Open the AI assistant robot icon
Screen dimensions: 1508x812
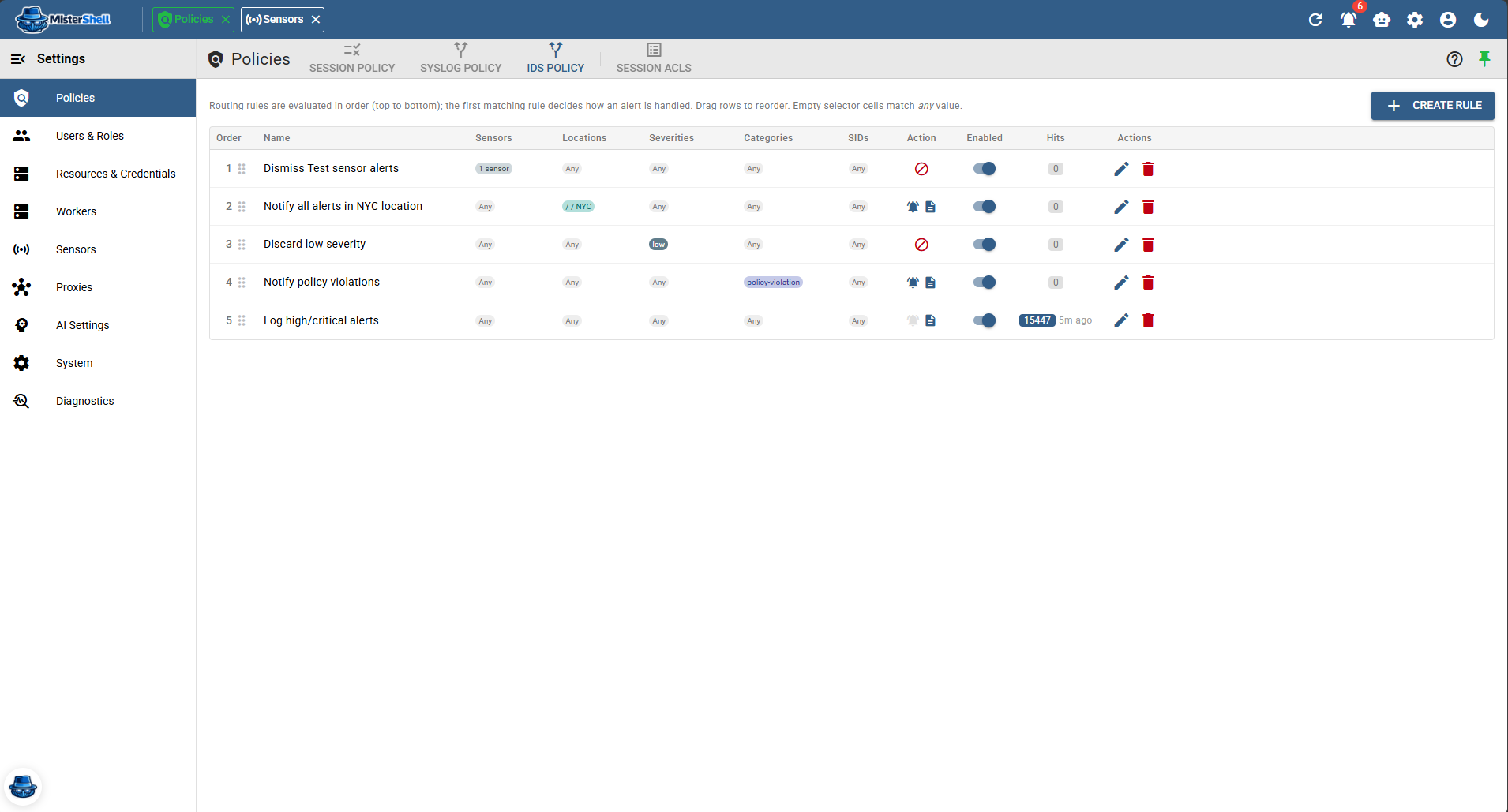pos(1382,20)
